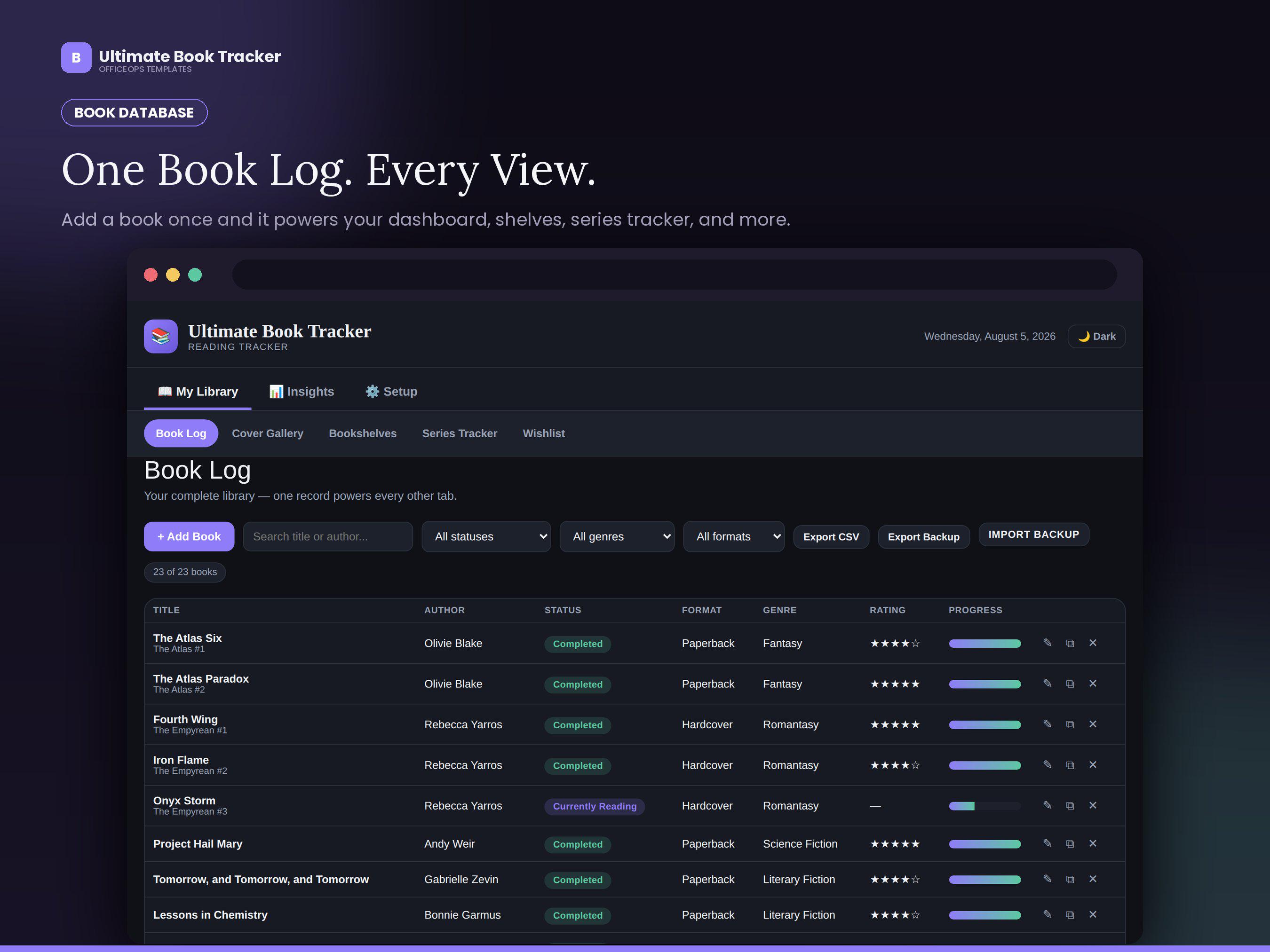This screenshot has height=952, width=1270.
Task: Click the BOOK DATABASE pill label
Action: [x=135, y=112]
